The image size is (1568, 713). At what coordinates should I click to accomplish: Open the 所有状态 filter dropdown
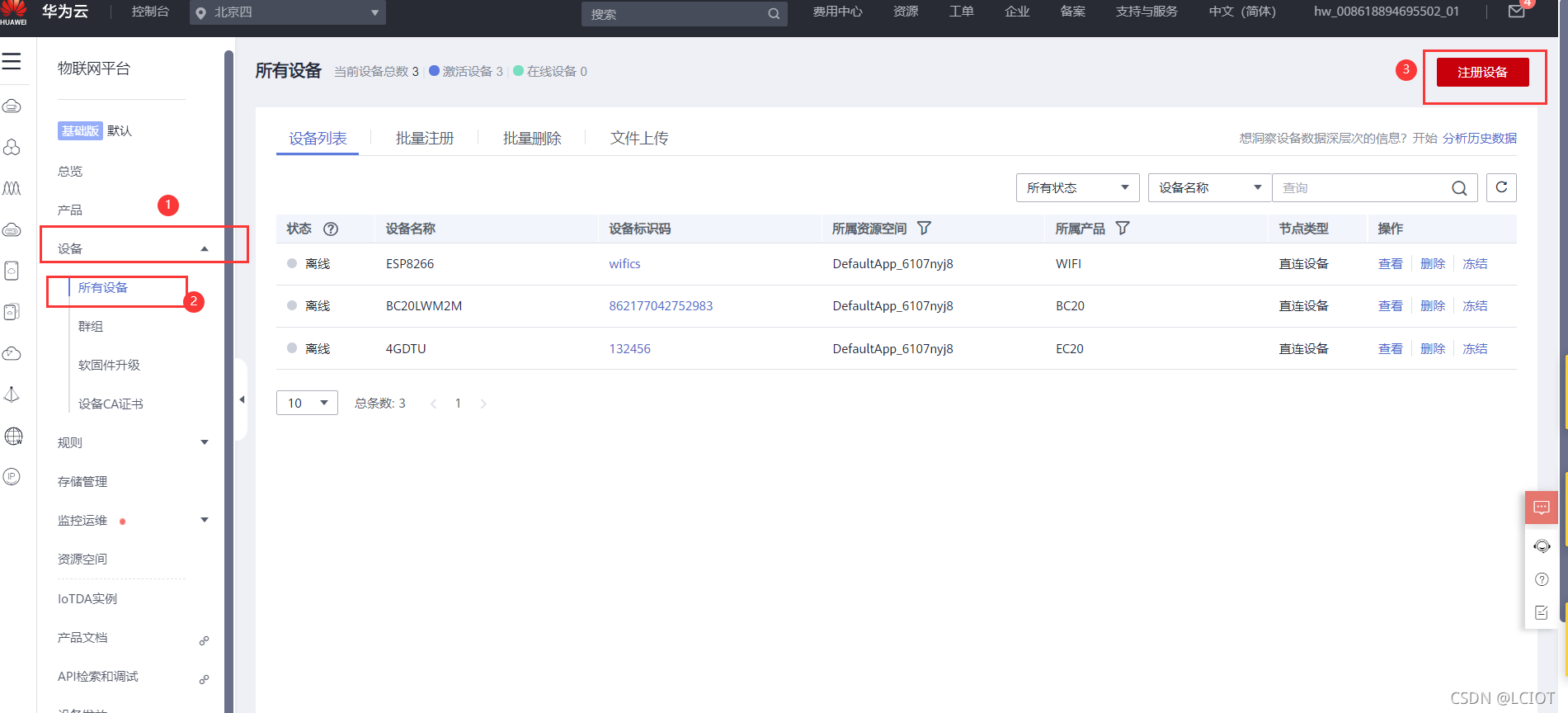point(1077,187)
